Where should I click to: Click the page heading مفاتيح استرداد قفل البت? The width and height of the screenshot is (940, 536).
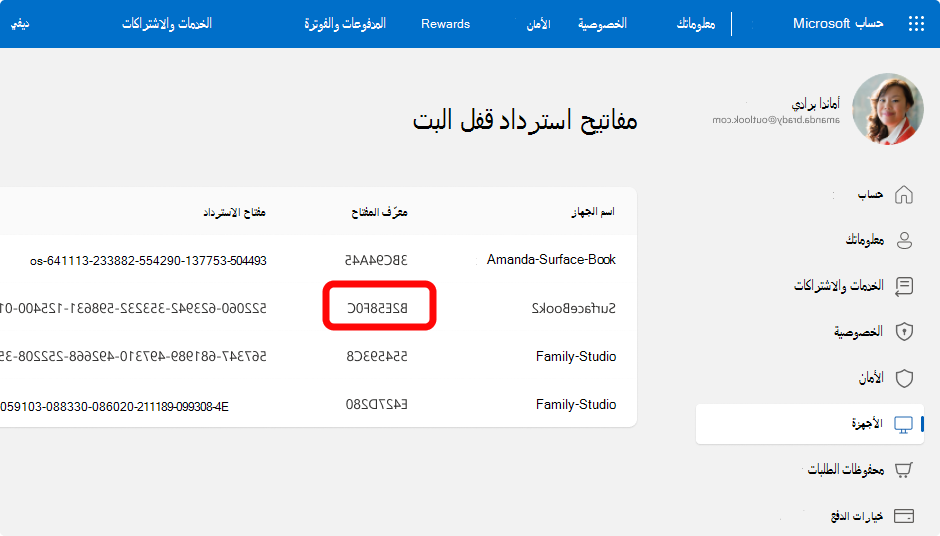click(x=525, y=121)
